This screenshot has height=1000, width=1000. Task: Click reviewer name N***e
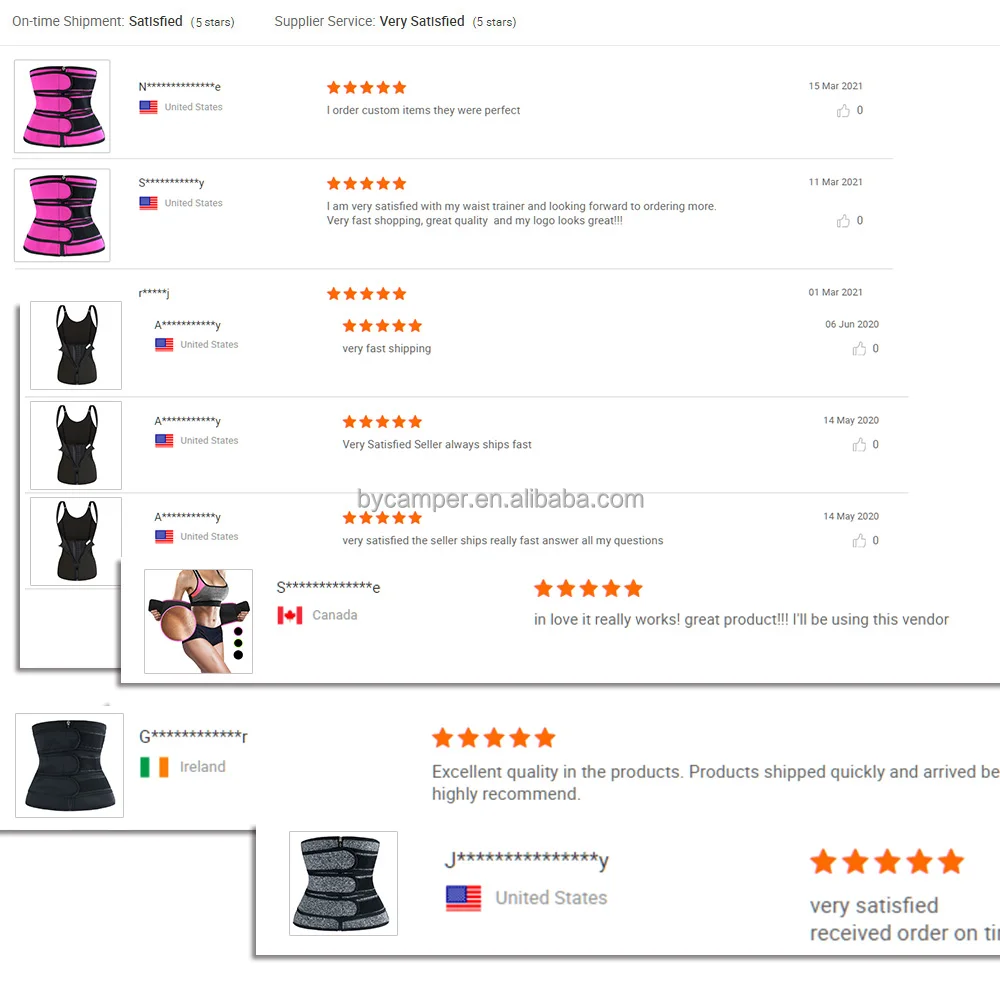pyautogui.click(x=180, y=87)
